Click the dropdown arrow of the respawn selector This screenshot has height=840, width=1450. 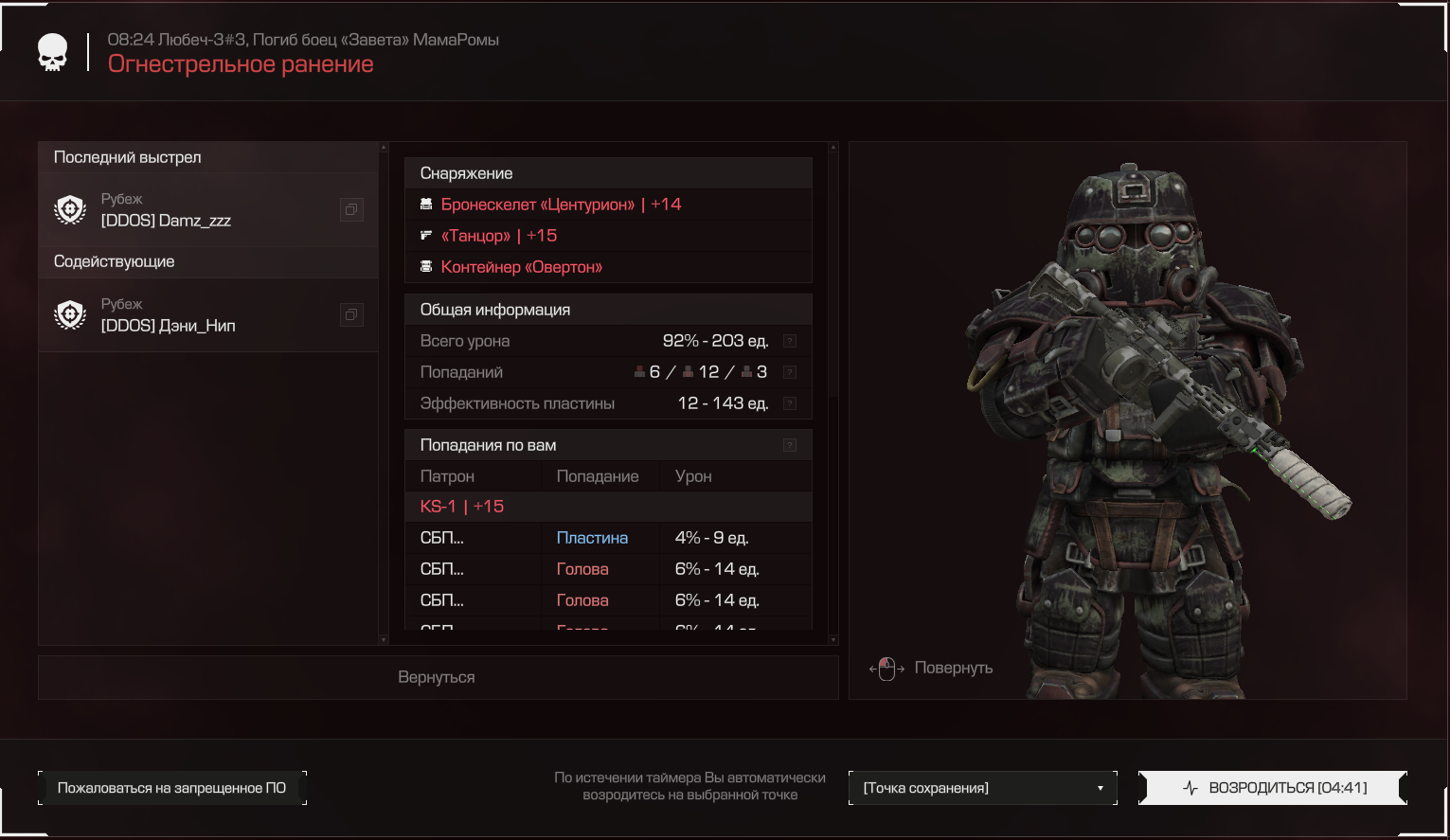(1101, 788)
